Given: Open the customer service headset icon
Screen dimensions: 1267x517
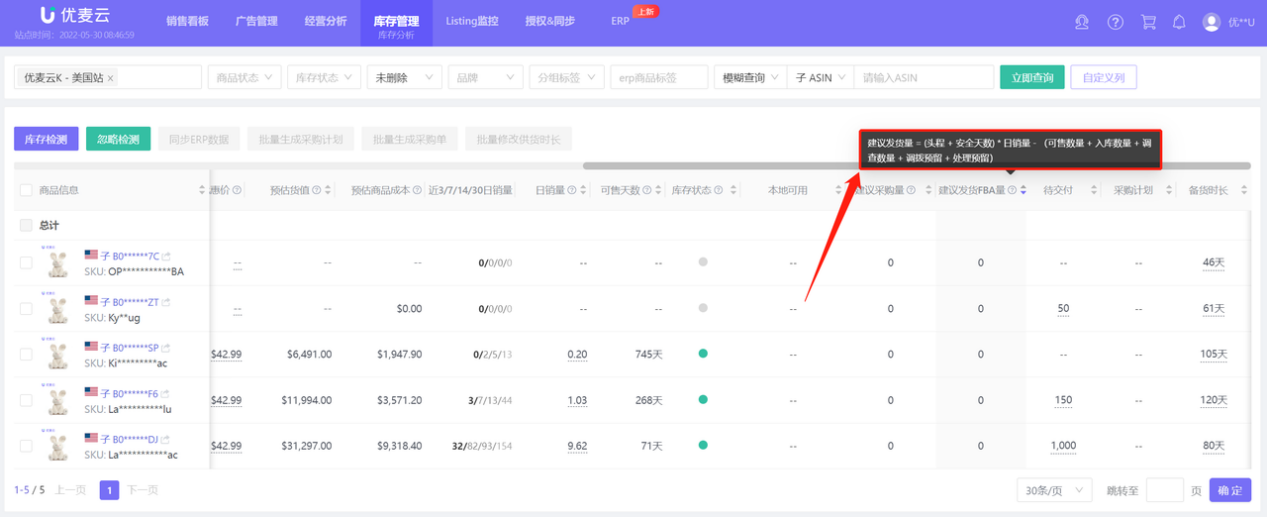Looking at the screenshot, I should 1081,22.
